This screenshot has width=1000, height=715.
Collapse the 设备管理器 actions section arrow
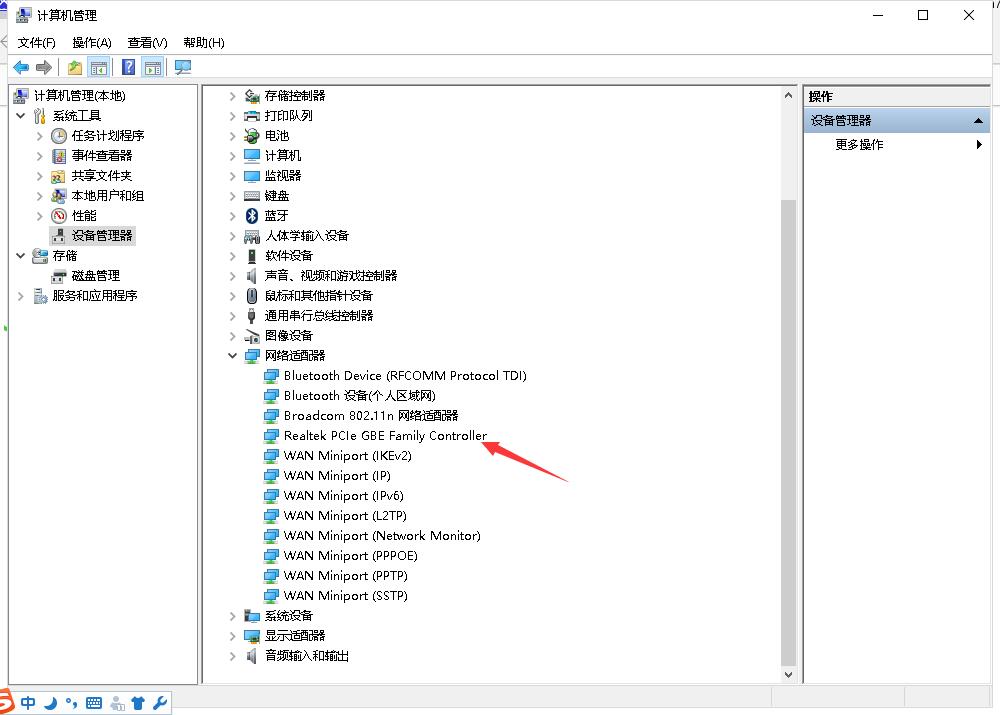coord(978,121)
